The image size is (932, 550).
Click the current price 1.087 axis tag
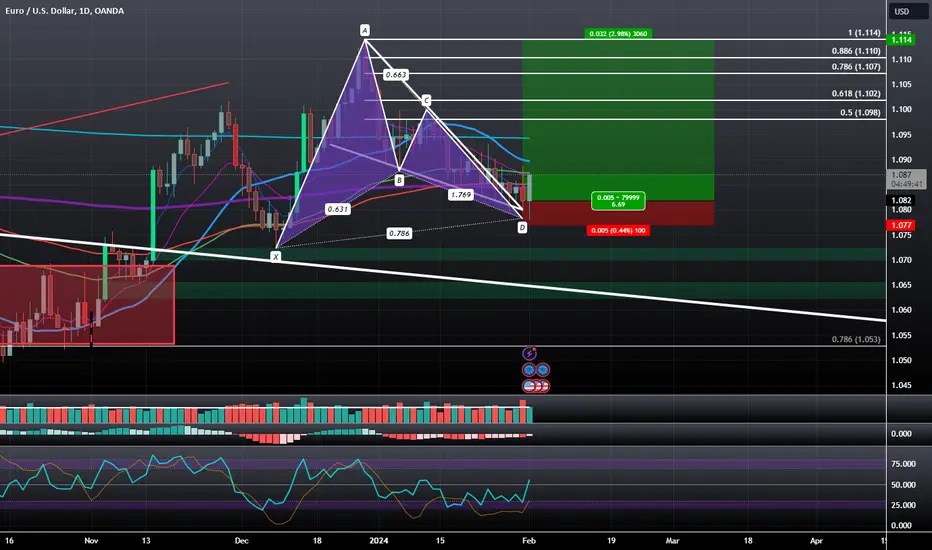click(906, 179)
